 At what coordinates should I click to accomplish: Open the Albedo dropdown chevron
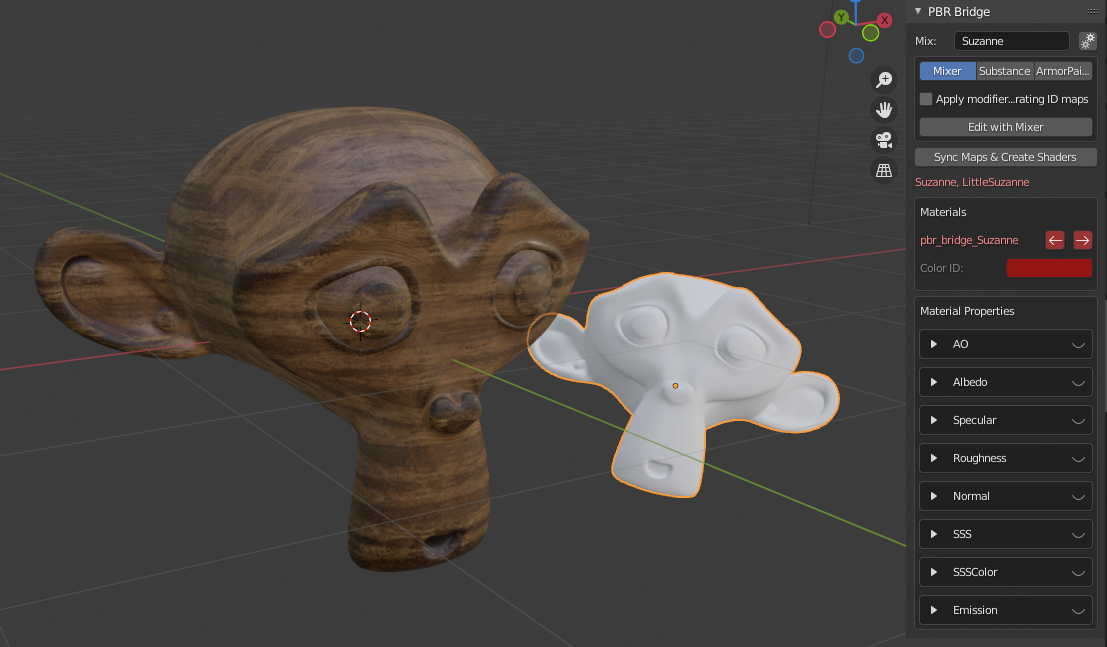(x=1078, y=383)
